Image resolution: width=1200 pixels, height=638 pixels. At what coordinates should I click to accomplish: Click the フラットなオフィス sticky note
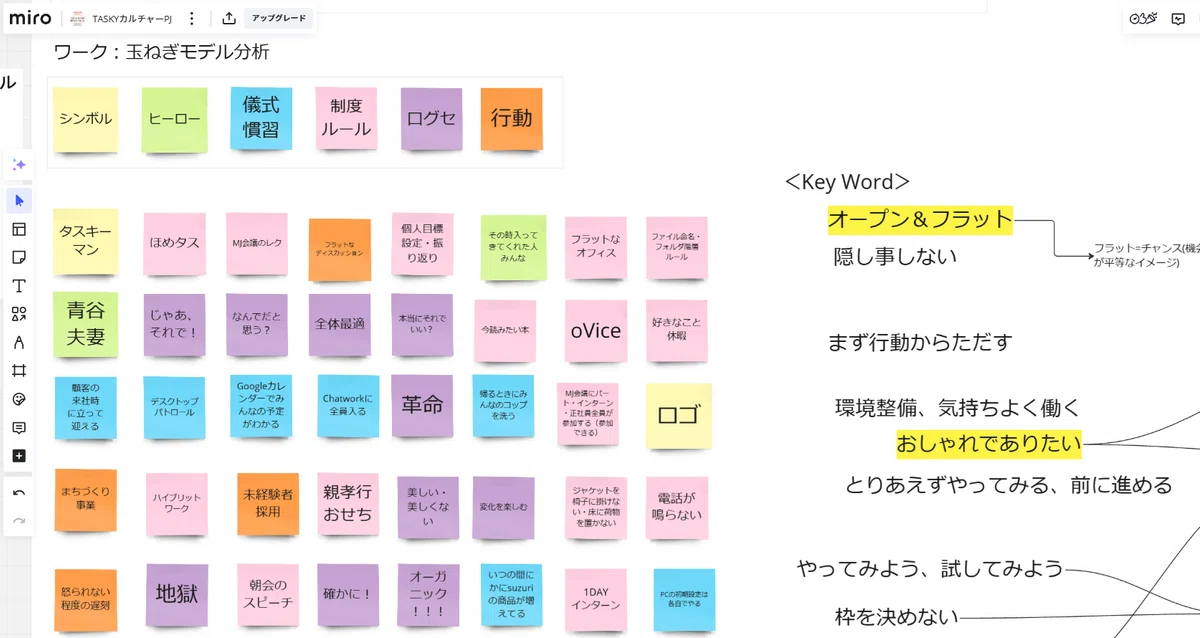click(x=596, y=247)
